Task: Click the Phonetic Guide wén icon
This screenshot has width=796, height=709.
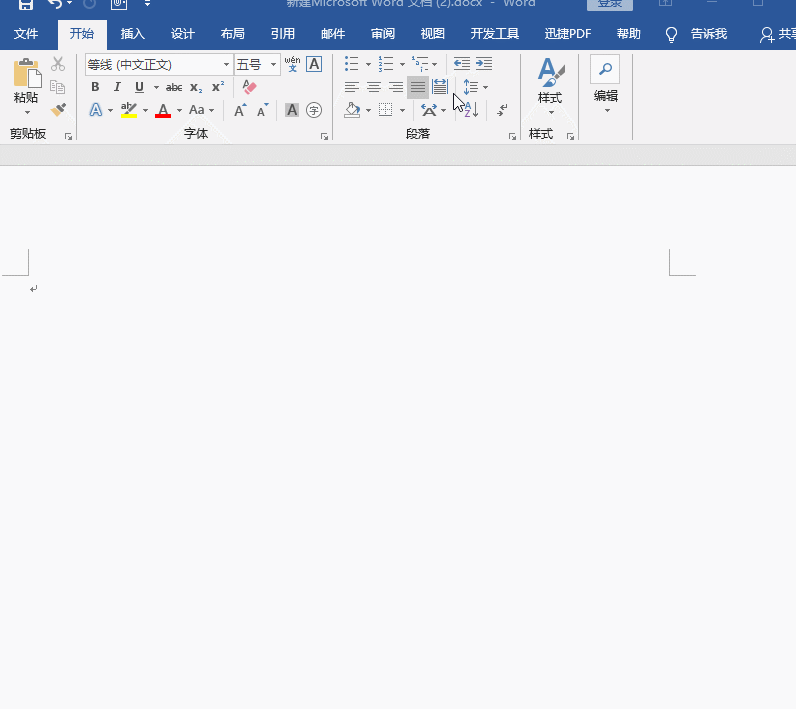Action: click(x=292, y=64)
